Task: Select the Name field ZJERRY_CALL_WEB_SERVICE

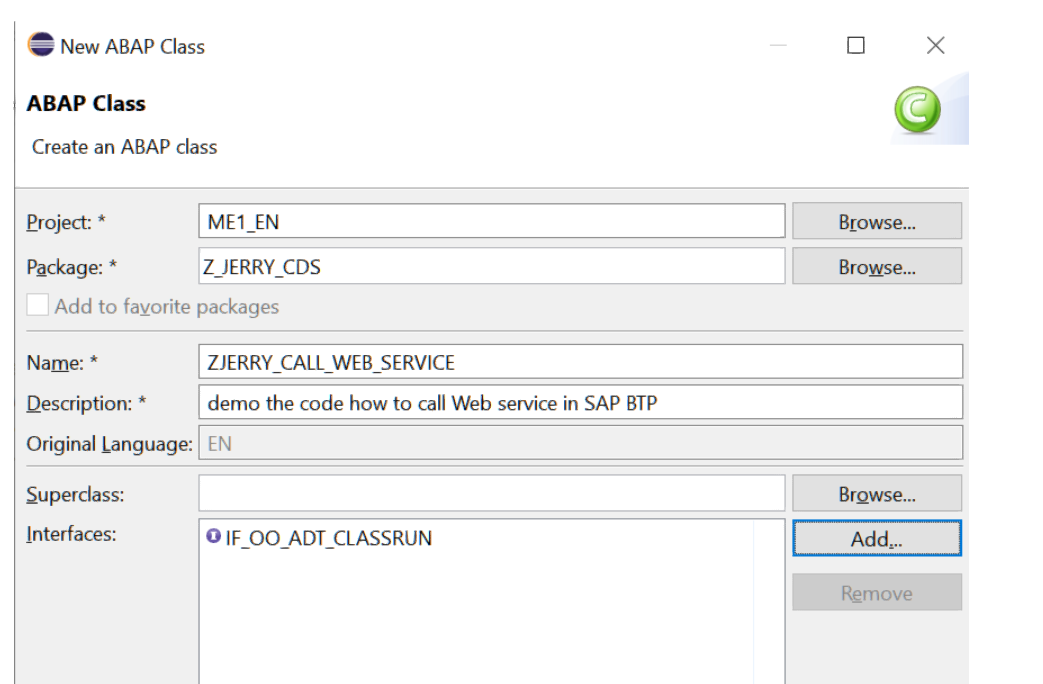Action: point(580,362)
